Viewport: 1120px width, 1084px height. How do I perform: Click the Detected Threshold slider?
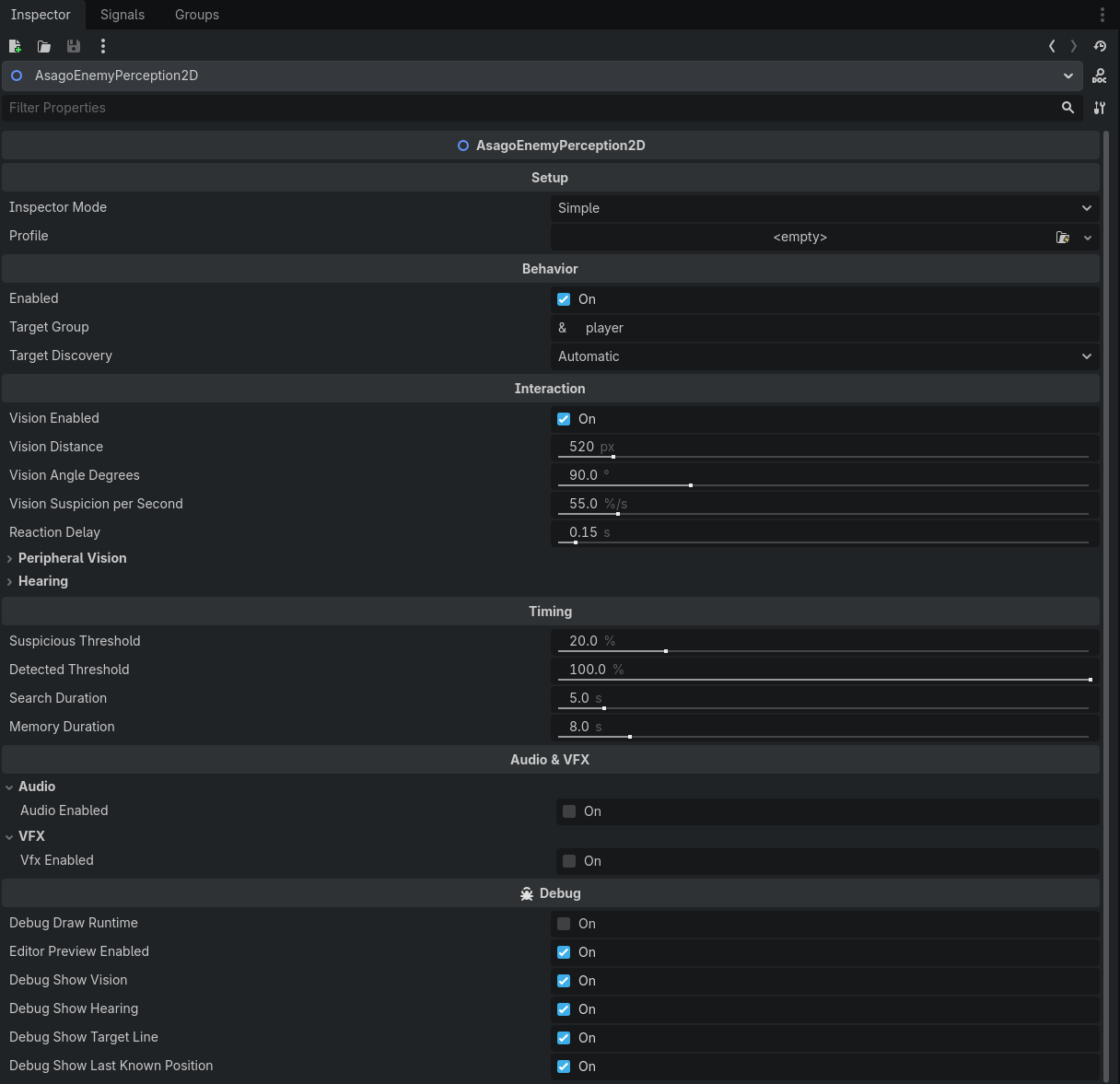coord(823,679)
